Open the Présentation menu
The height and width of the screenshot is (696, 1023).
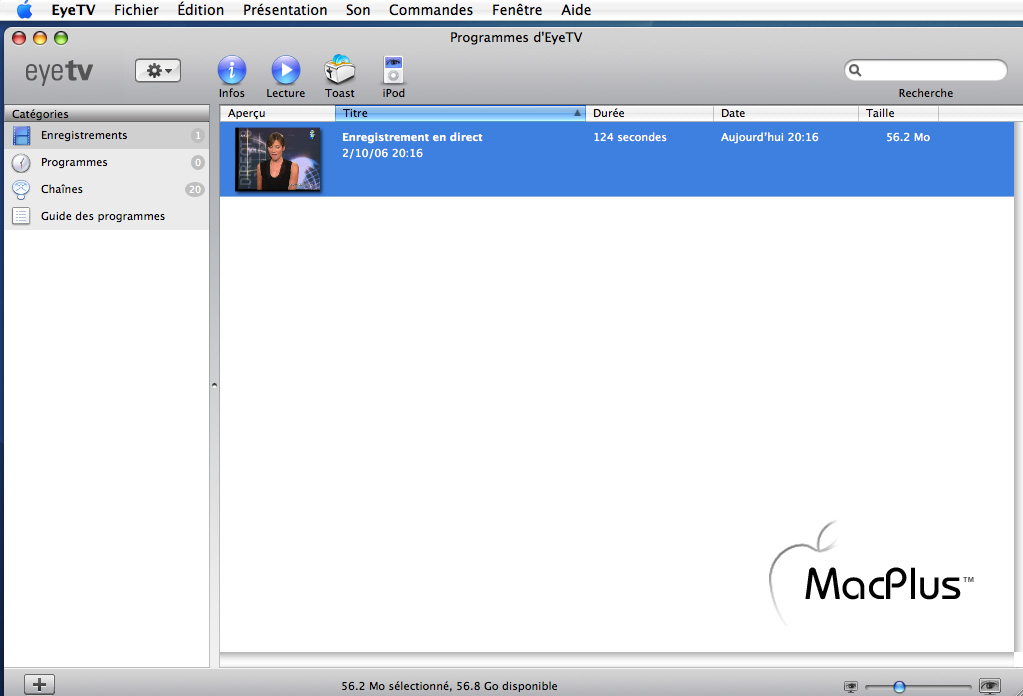click(285, 10)
